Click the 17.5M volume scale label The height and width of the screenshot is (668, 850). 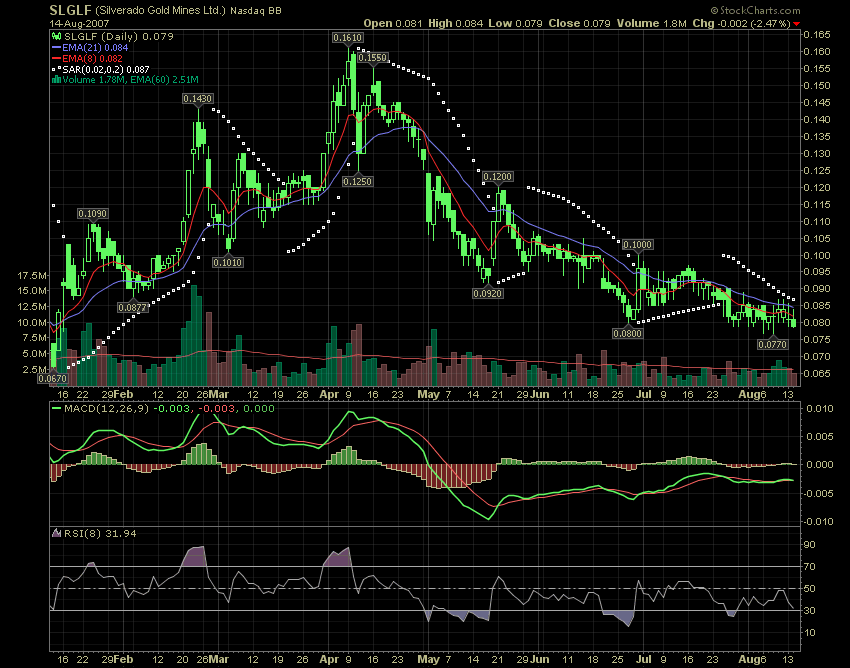point(32,276)
